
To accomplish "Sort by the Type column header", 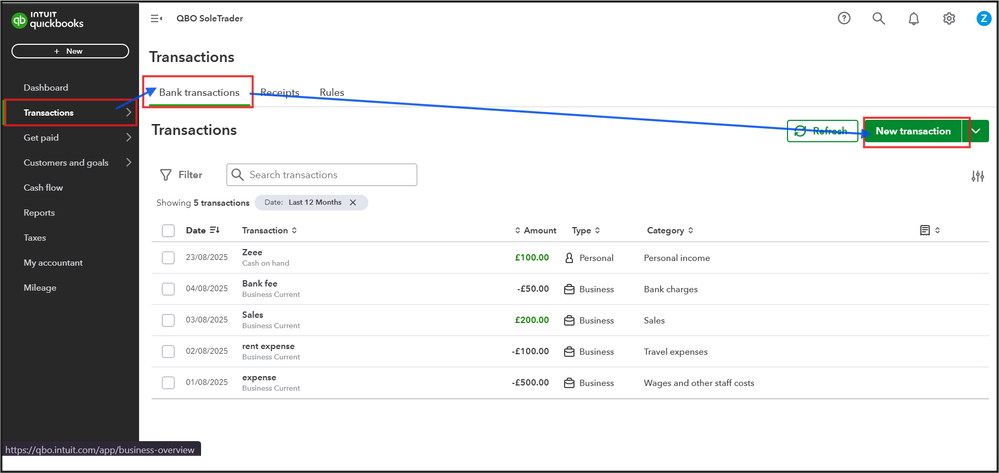I will (586, 230).
